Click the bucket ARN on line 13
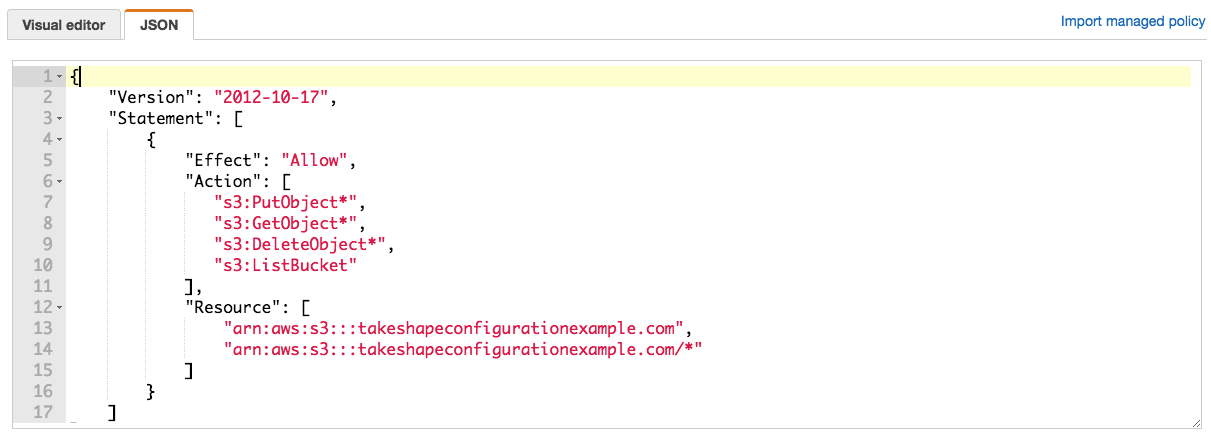Image resolution: width=1211 pixels, height=446 pixels. pos(454,329)
